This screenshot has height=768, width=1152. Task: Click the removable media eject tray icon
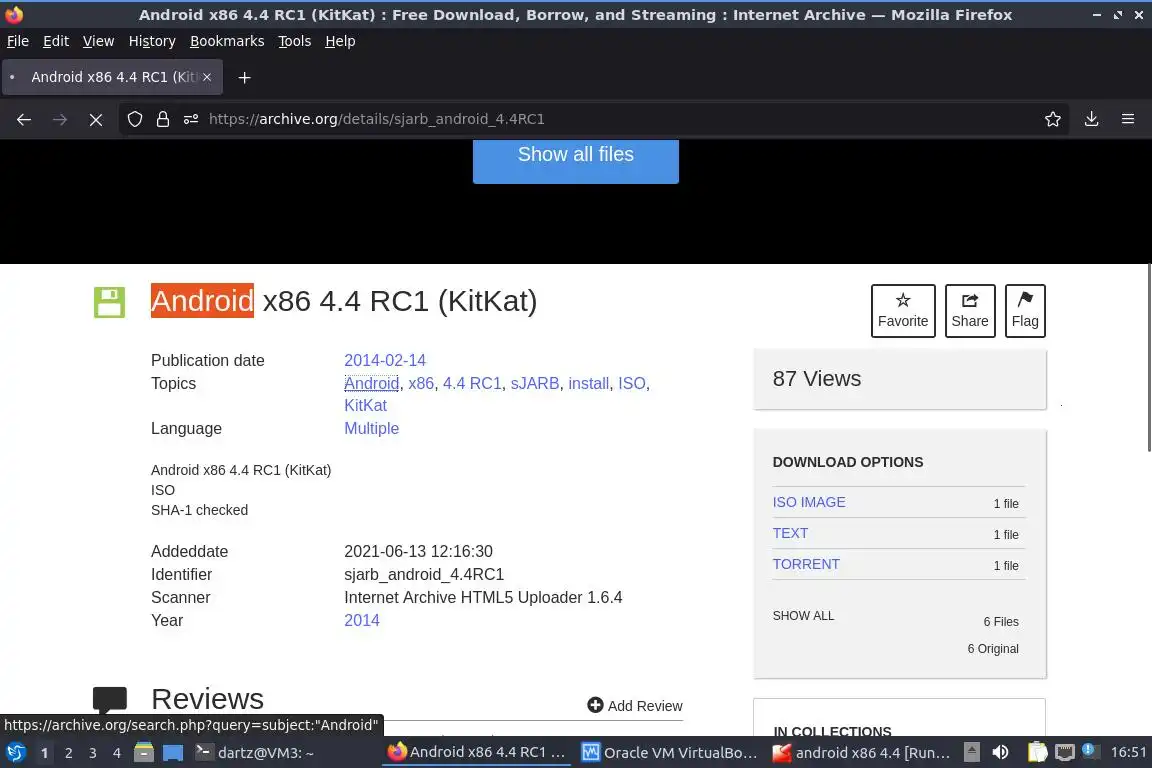pos(971,752)
